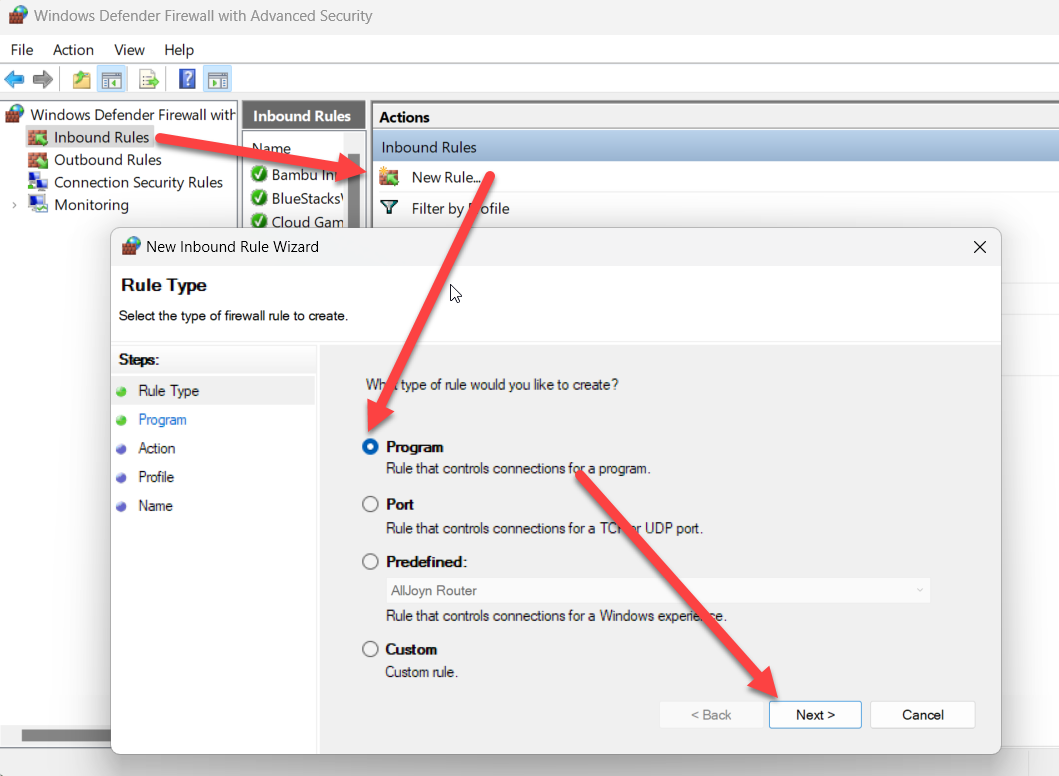Image resolution: width=1059 pixels, height=776 pixels.
Task: Select the Port rule type radio button
Action: [x=370, y=504]
